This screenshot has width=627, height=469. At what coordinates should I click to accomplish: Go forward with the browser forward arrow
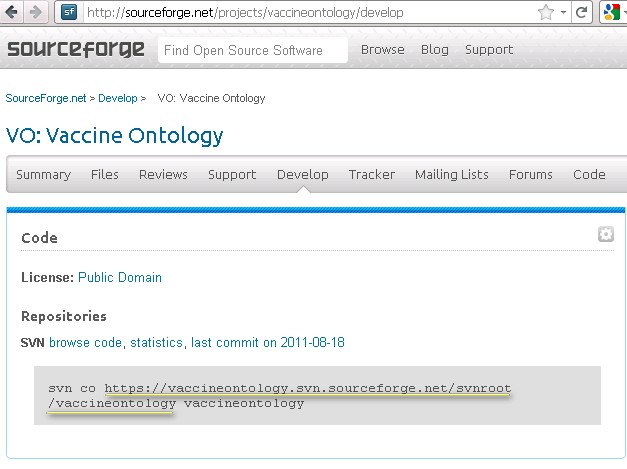[x=36, y=12]
